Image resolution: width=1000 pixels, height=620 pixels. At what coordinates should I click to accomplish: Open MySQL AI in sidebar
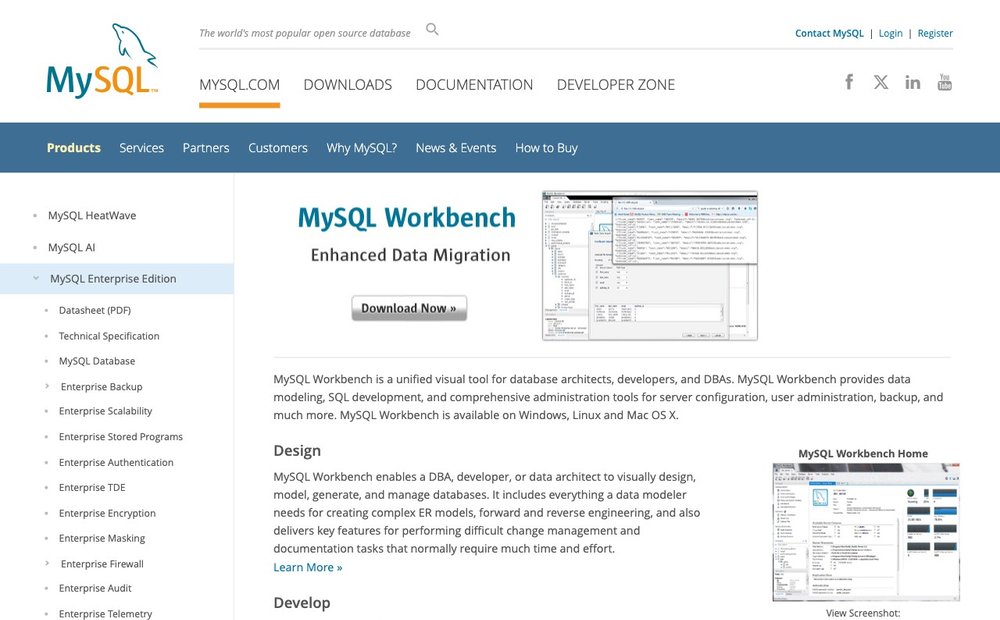point(71,247)
